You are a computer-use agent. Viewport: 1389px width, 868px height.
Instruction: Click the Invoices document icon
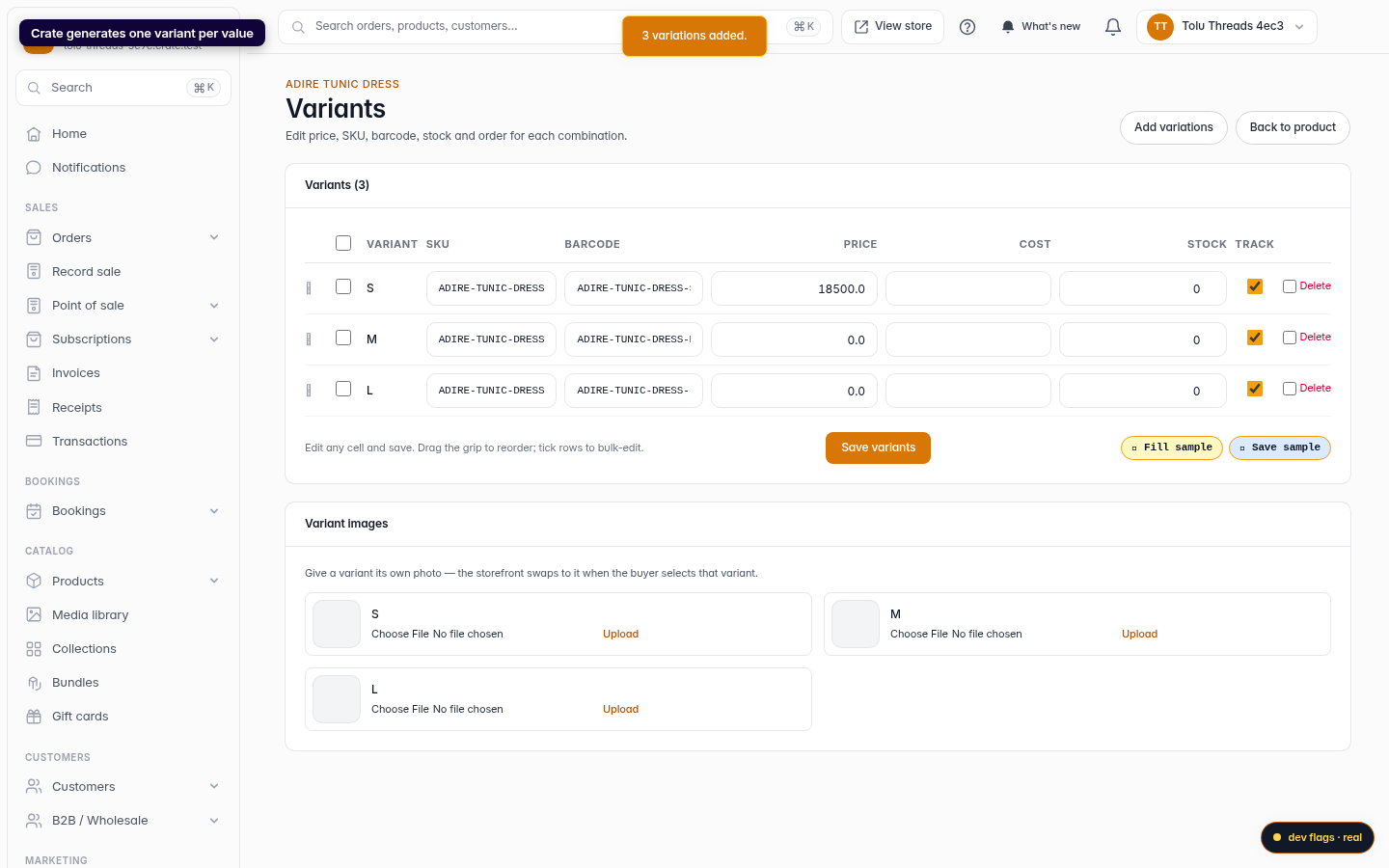click(x=34, y=373)
